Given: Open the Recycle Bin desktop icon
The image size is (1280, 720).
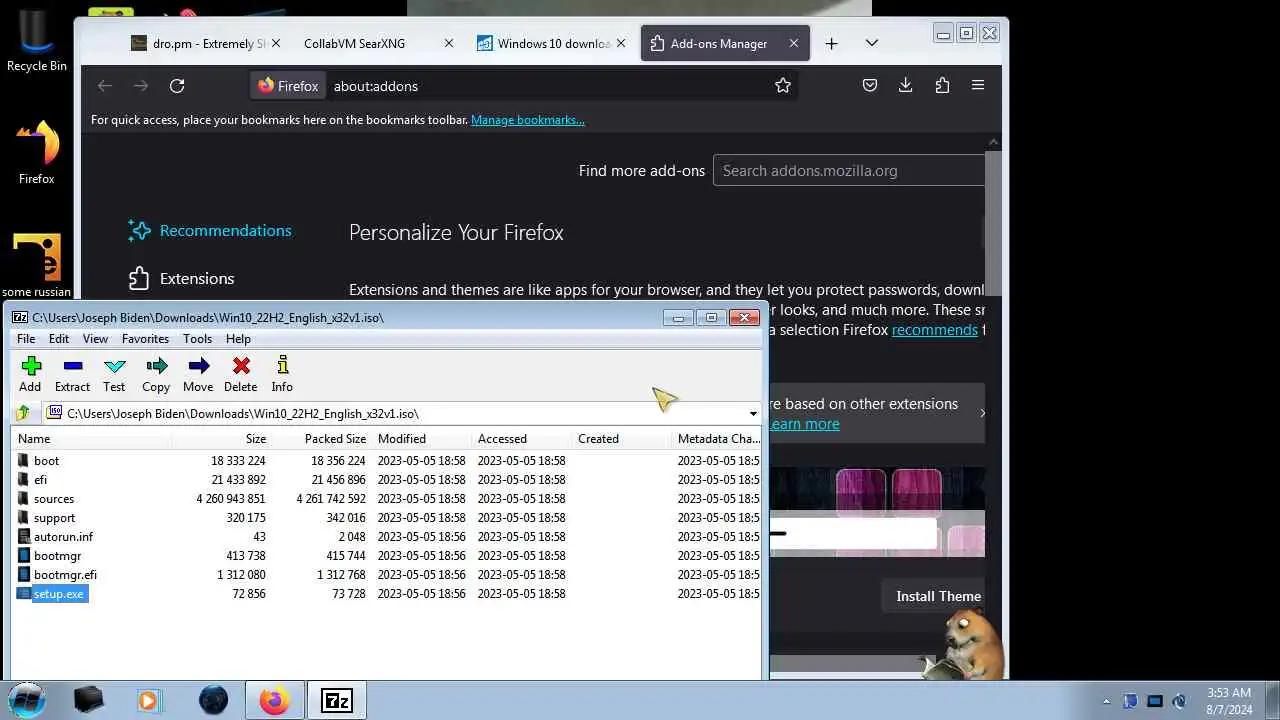Looking at the screenshot, I should tap(36, 41).
